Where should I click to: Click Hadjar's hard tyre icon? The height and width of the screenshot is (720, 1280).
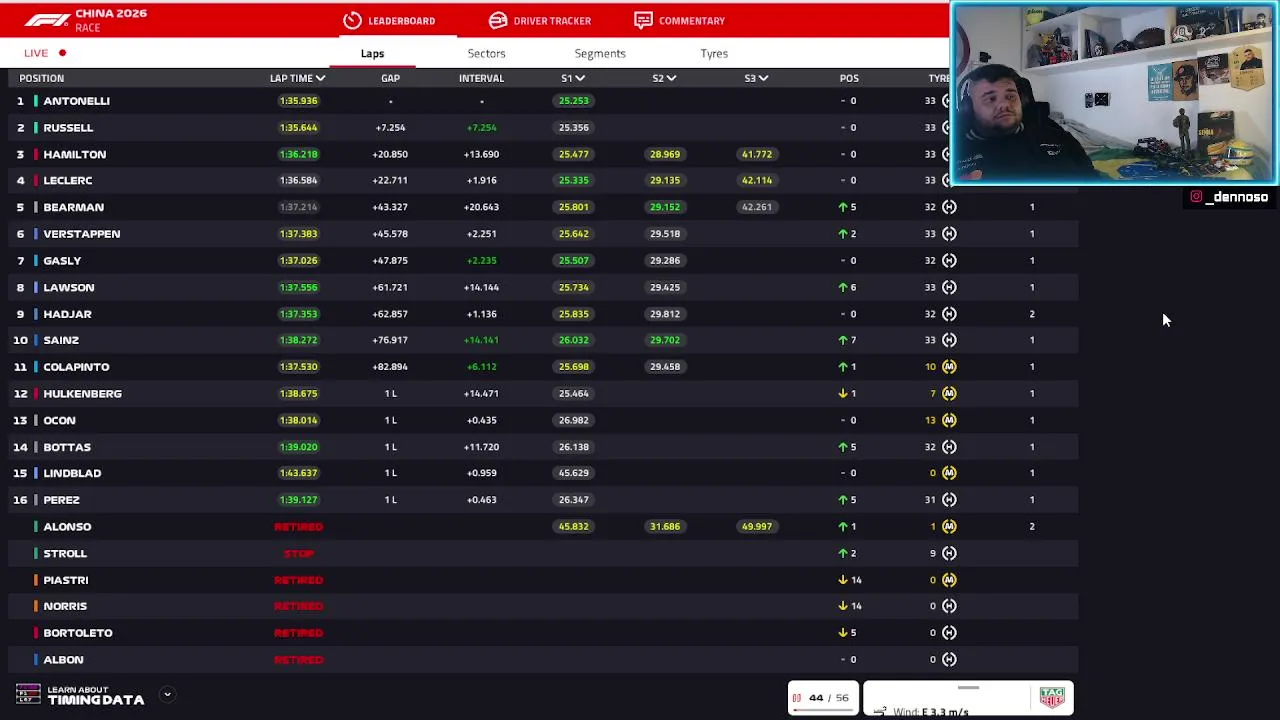[949, 314]
